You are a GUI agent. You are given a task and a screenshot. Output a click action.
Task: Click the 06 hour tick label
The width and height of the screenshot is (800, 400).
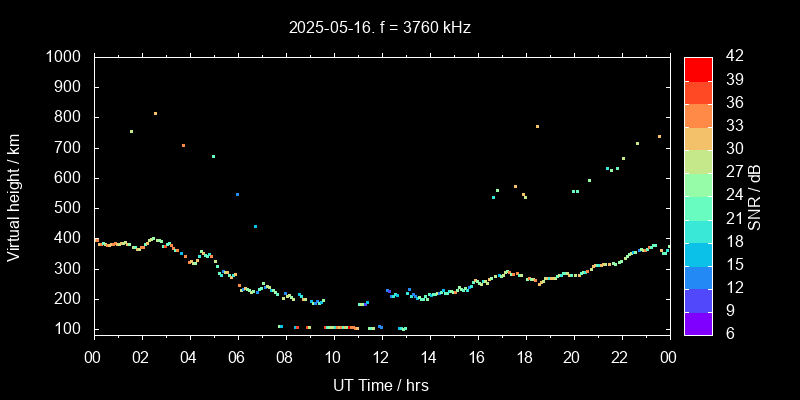click(237, 356)
